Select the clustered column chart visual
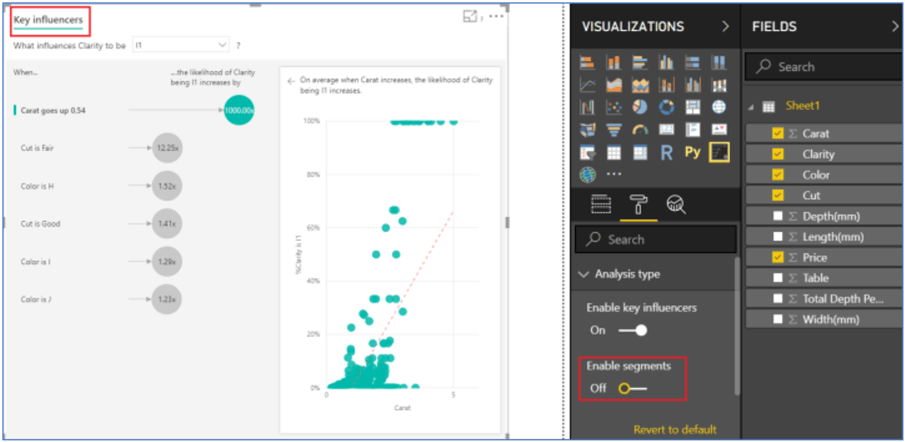This screenshot has width=905, height=442. (666, 62)
